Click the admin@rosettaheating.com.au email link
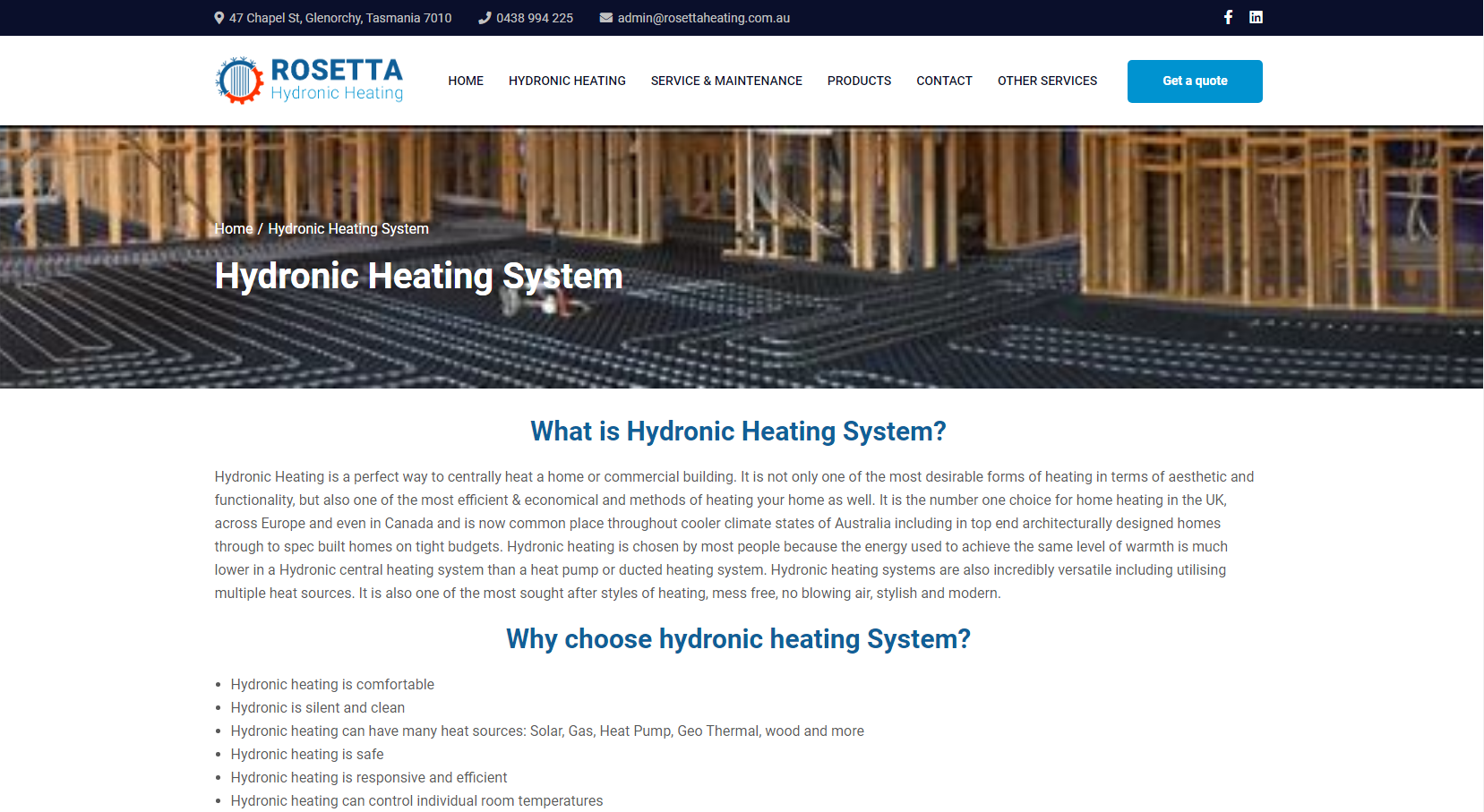Image resolution: width=1484 pixels, height=812 pixels. [703, 18]
